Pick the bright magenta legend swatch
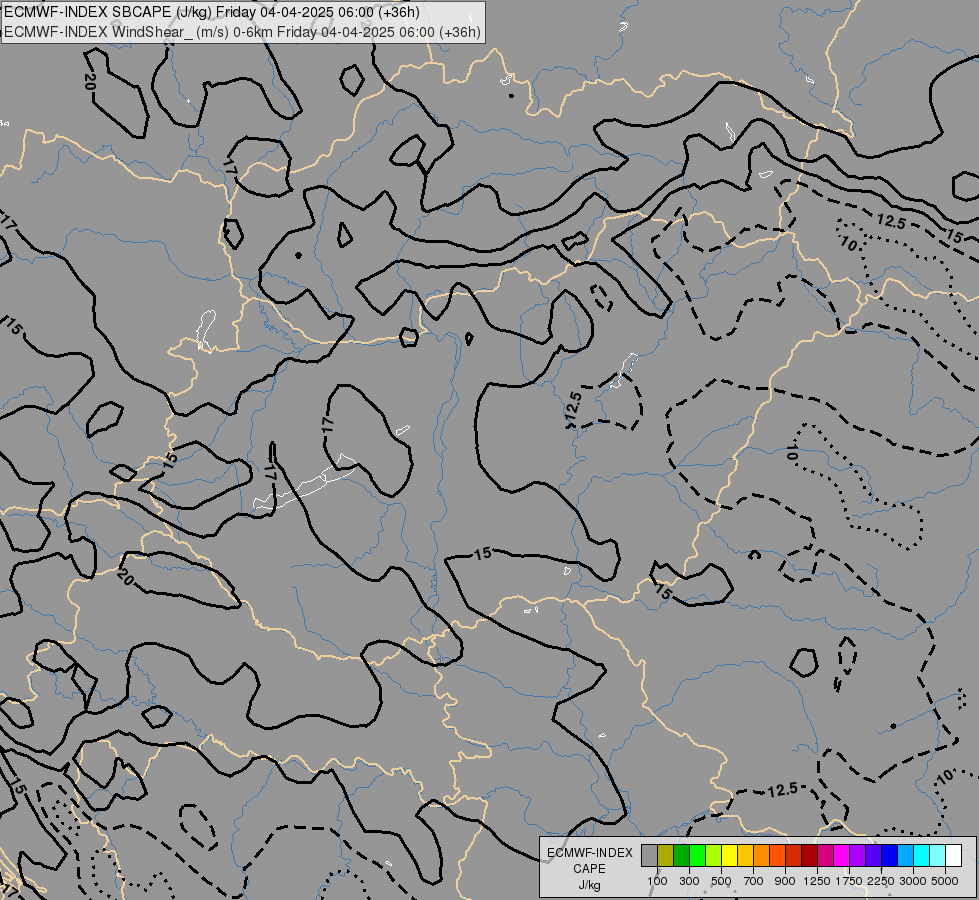The image size is (979, 900). [x=842, y=856]
